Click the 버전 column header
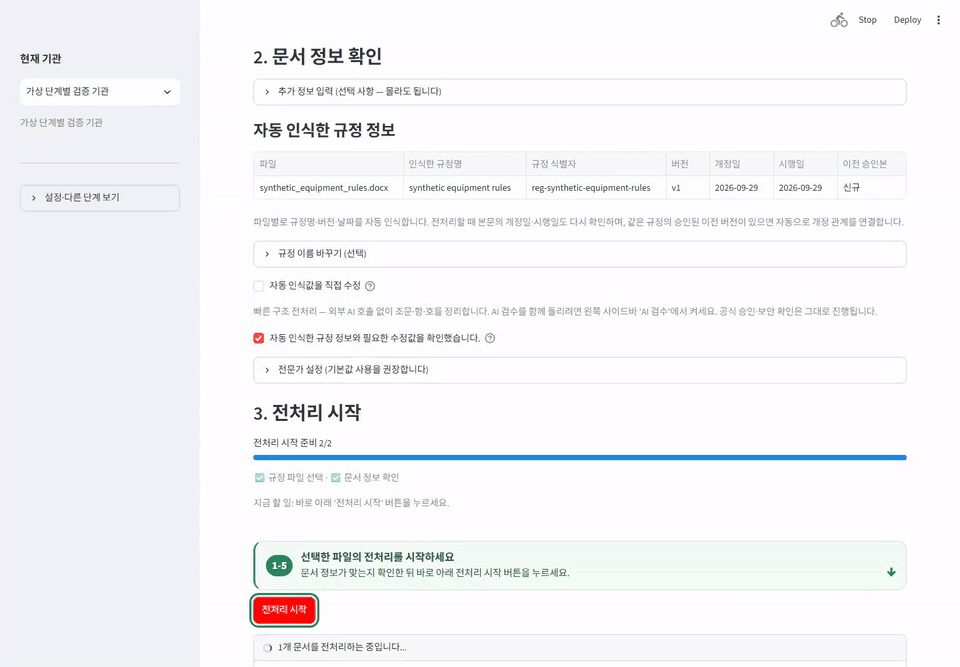960x667 pixels. pos(688,164)
